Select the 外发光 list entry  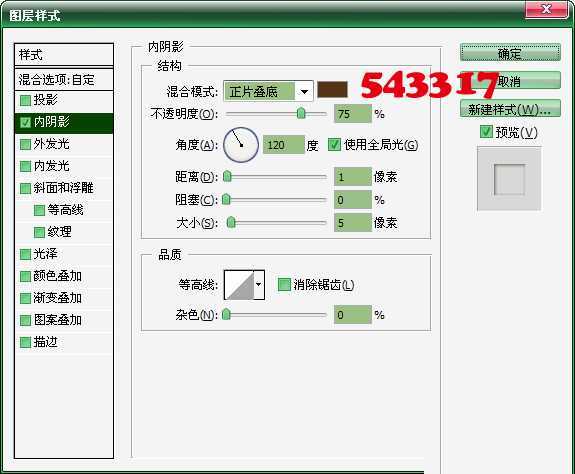(64, 144)
